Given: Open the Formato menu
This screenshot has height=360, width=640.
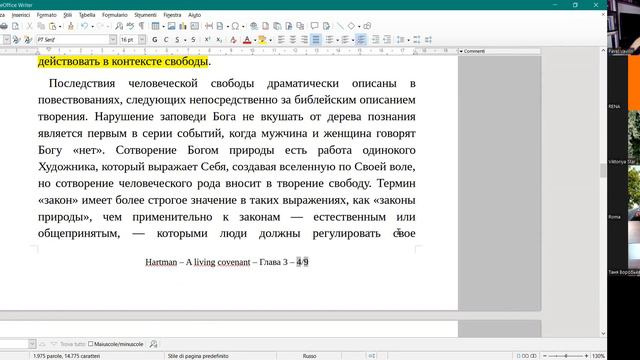Looking at the screenshot, I should tap(47, 15).
